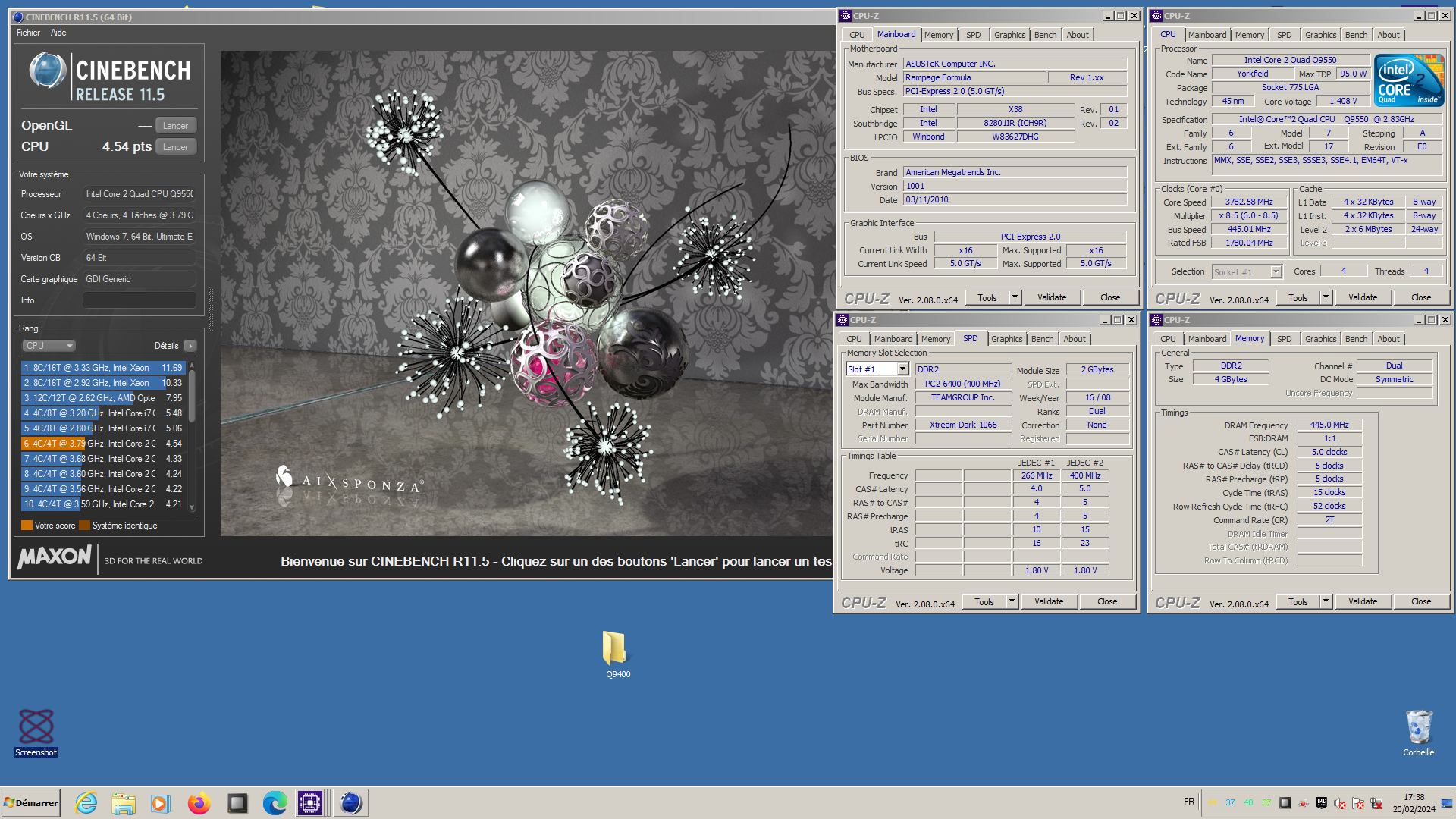
Task: Click Lancer next to the CPU score
Action: point(175,147)
